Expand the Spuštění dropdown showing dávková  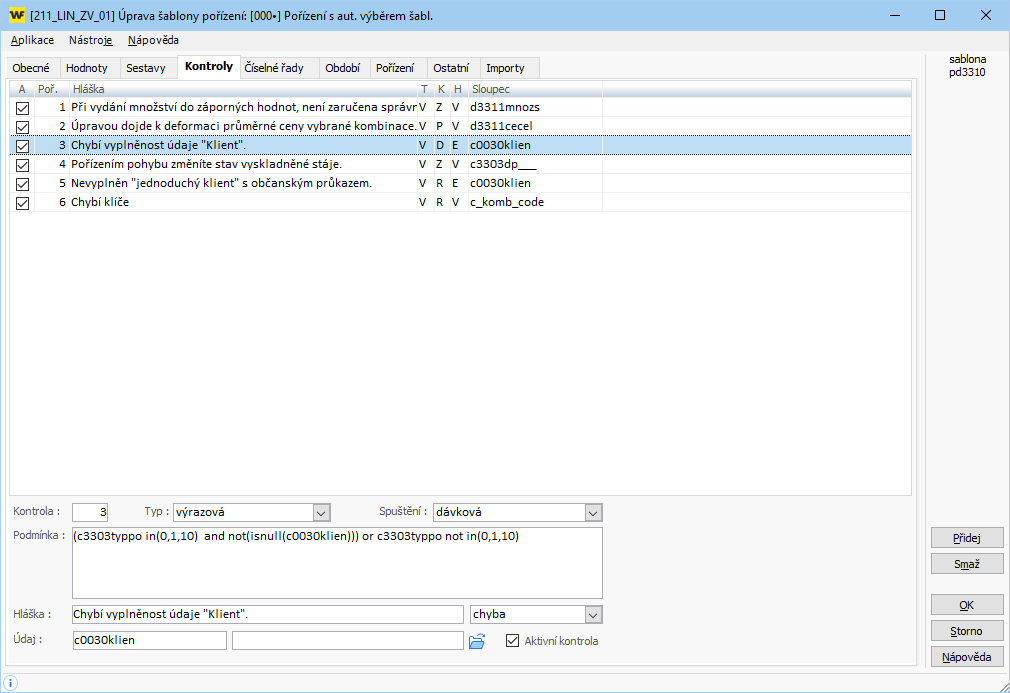click(x=593, y=512)
